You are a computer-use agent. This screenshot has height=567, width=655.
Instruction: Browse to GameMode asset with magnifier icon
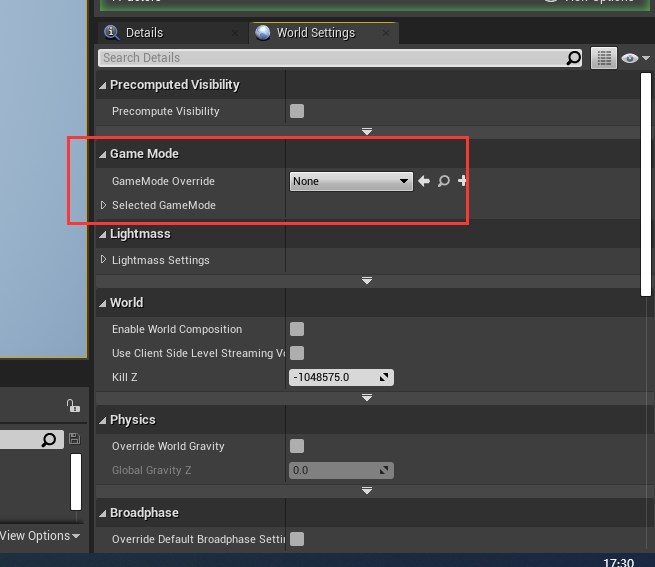coord(443,181)
